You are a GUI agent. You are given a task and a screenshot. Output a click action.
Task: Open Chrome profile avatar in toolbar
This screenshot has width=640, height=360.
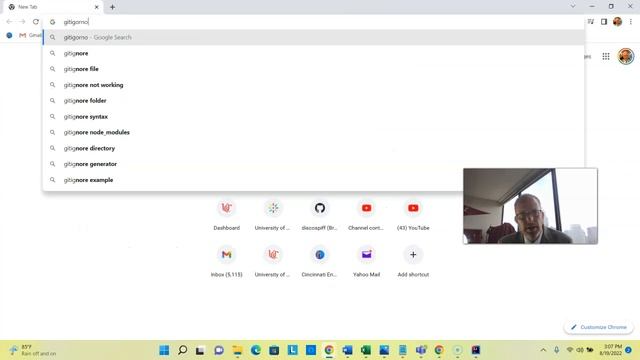point(617,22)
